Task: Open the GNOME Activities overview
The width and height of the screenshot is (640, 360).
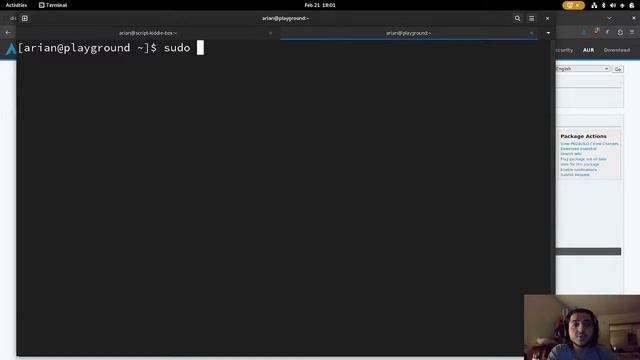Action: pyautogui.click(x=16, y=5)
